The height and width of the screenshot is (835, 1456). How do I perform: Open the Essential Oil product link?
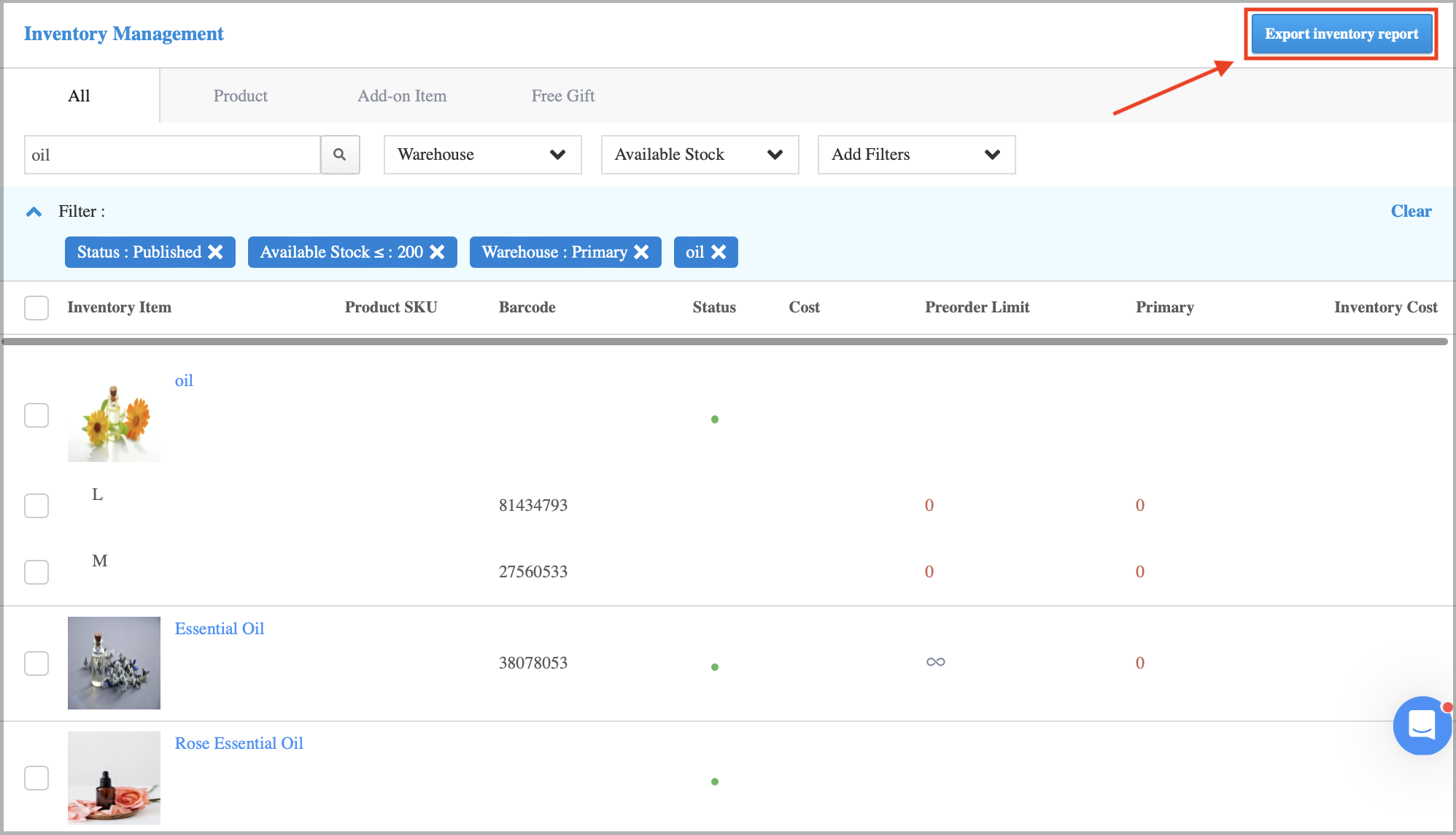coord(220,628)
